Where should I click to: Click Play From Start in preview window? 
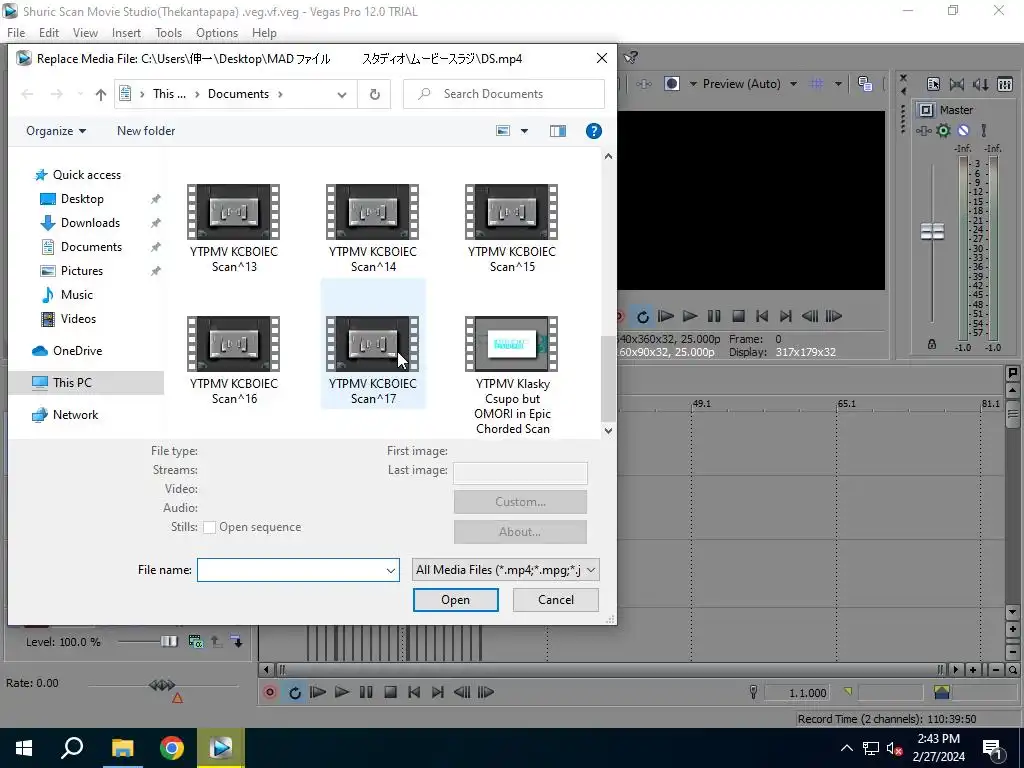[666, 317]
